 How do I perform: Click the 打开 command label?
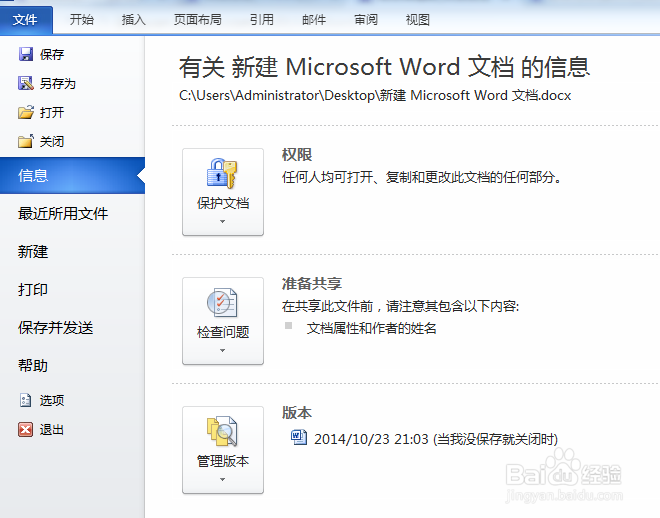point(52,112)
